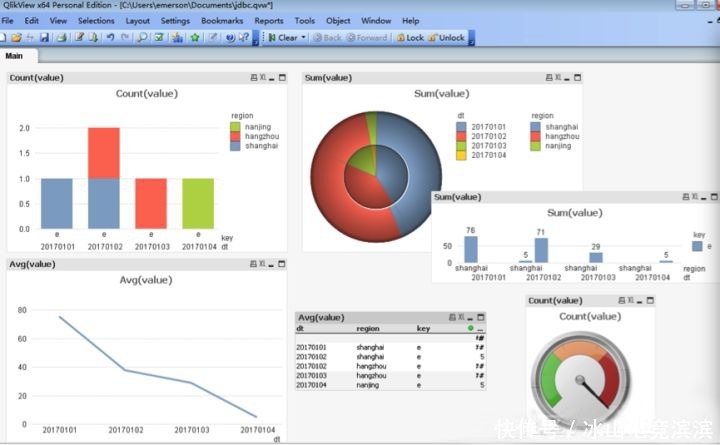Click the region column header in Avg table
Screen dimensions: 720x445
[368, 328]
